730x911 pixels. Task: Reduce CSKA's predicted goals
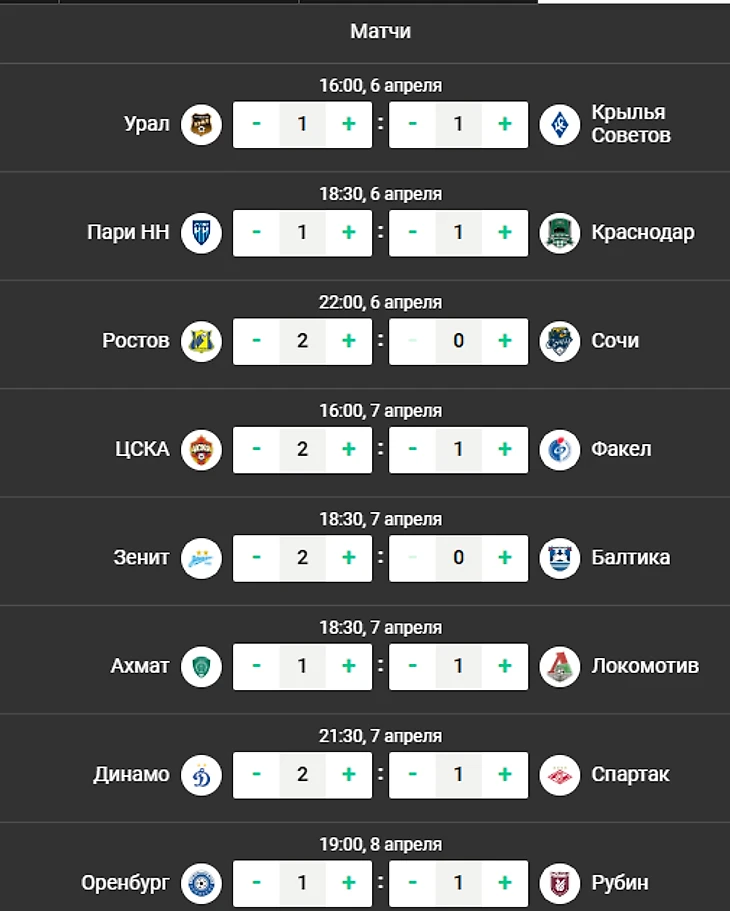[x=257, y=449]
